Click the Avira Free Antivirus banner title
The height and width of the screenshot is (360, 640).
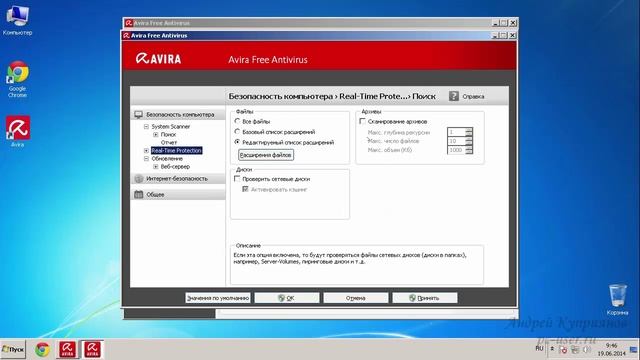[268, 60]
